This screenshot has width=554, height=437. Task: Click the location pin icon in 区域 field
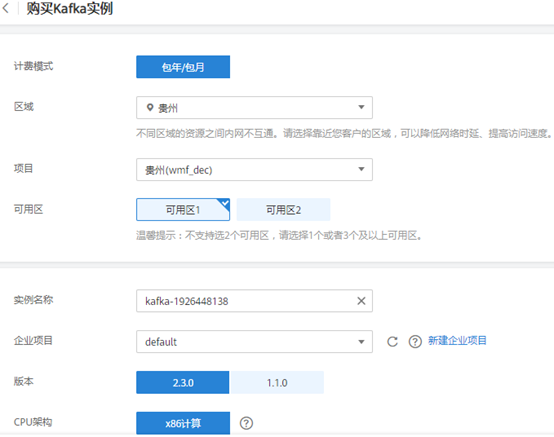[x=150, y=107]
